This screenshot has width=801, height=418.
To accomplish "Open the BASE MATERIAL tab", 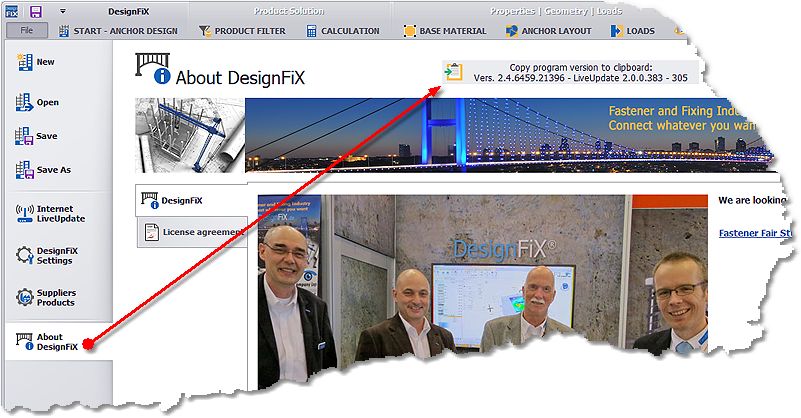I will 445,31.
